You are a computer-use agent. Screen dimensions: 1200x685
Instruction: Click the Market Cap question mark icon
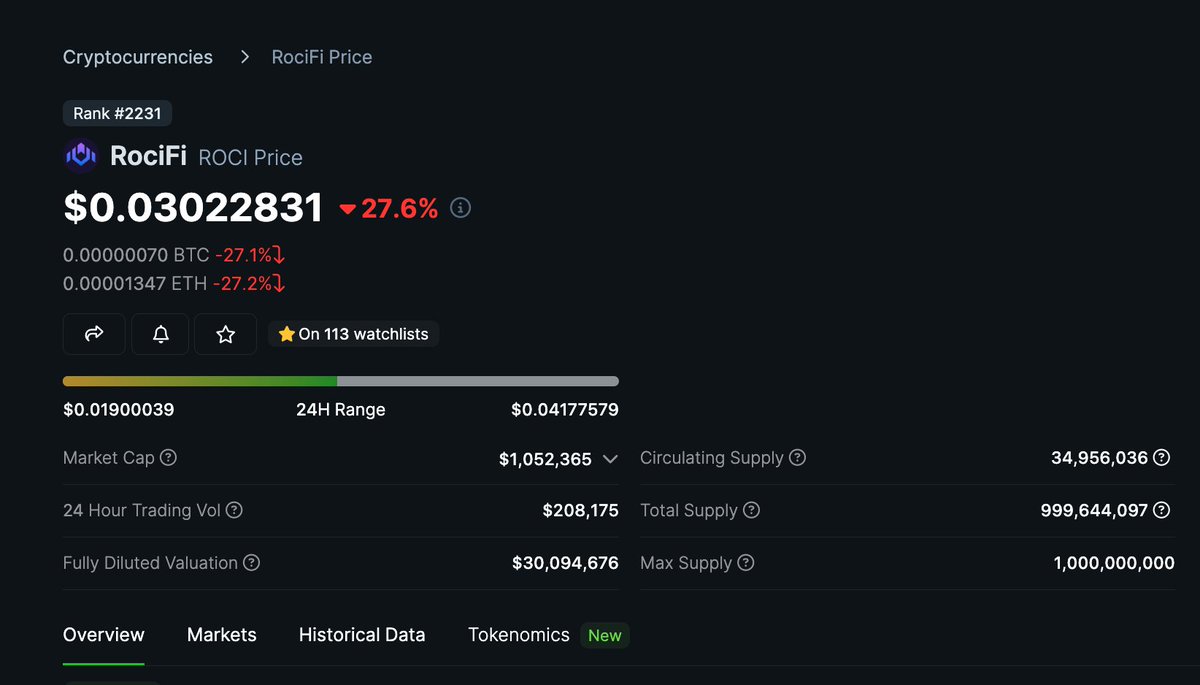pos(168,458)
